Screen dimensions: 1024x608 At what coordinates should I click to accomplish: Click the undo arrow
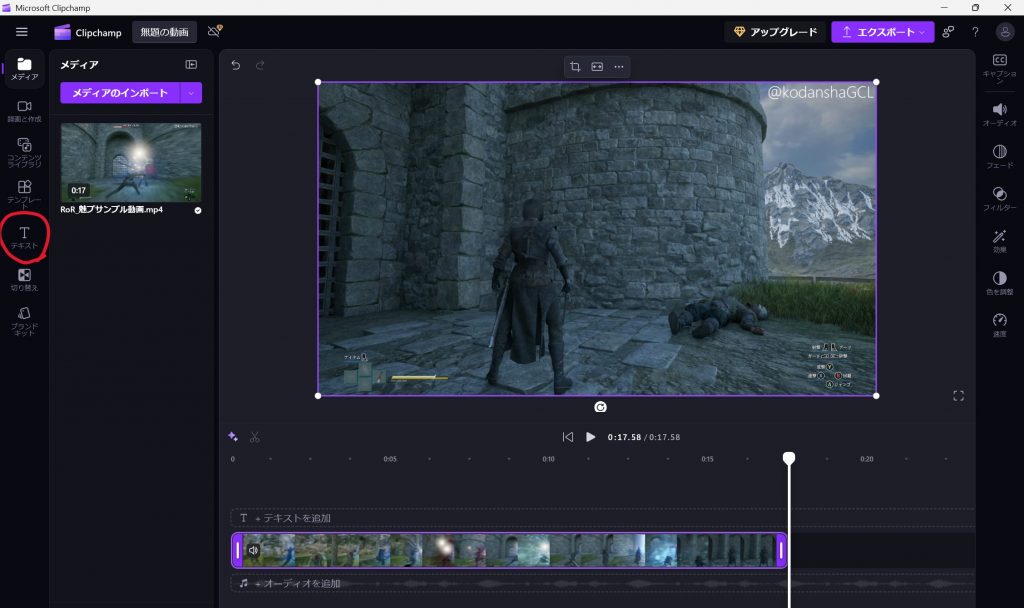click(236, 65)
